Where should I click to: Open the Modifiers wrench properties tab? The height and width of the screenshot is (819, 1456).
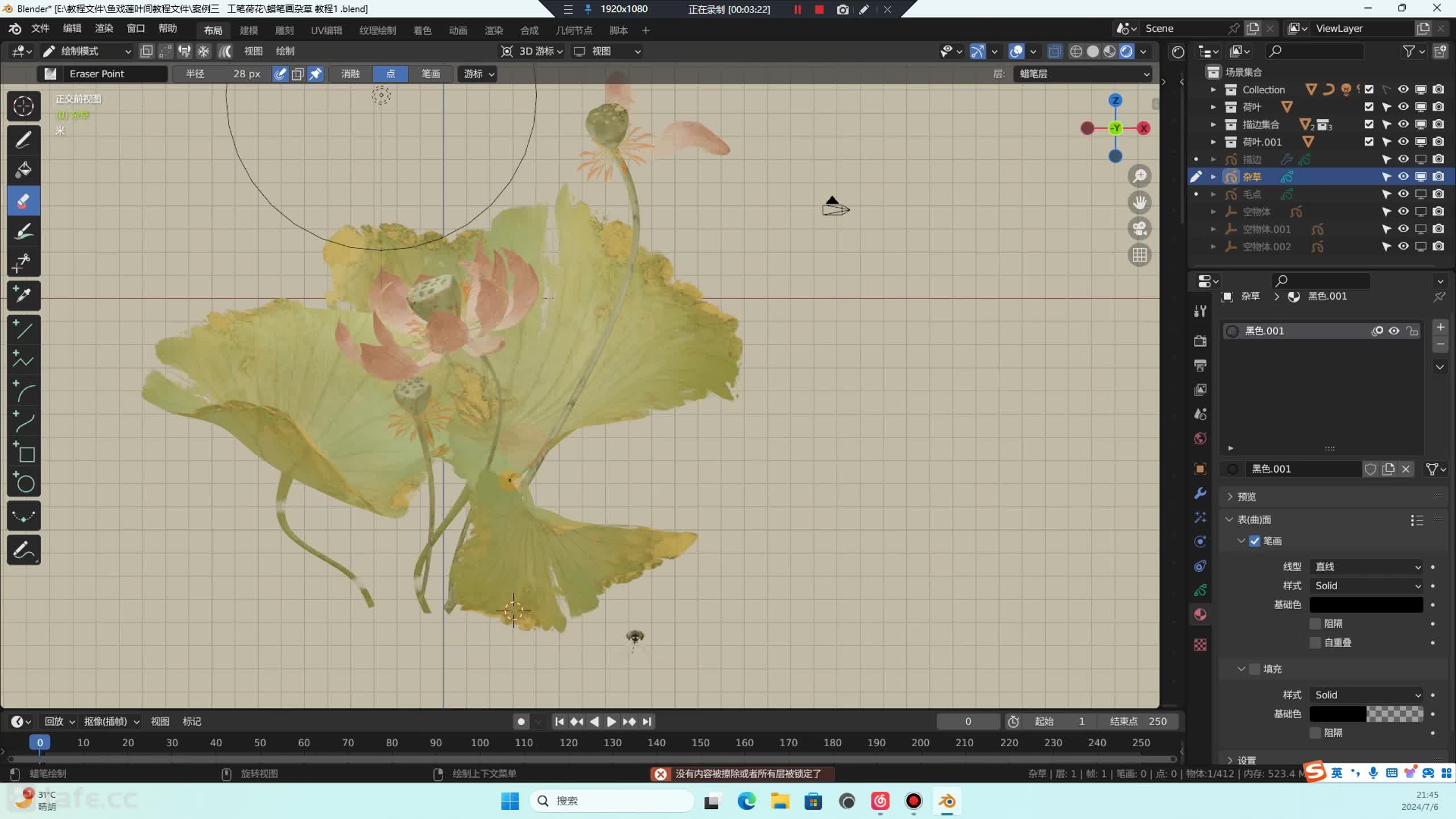(1200, 493)
